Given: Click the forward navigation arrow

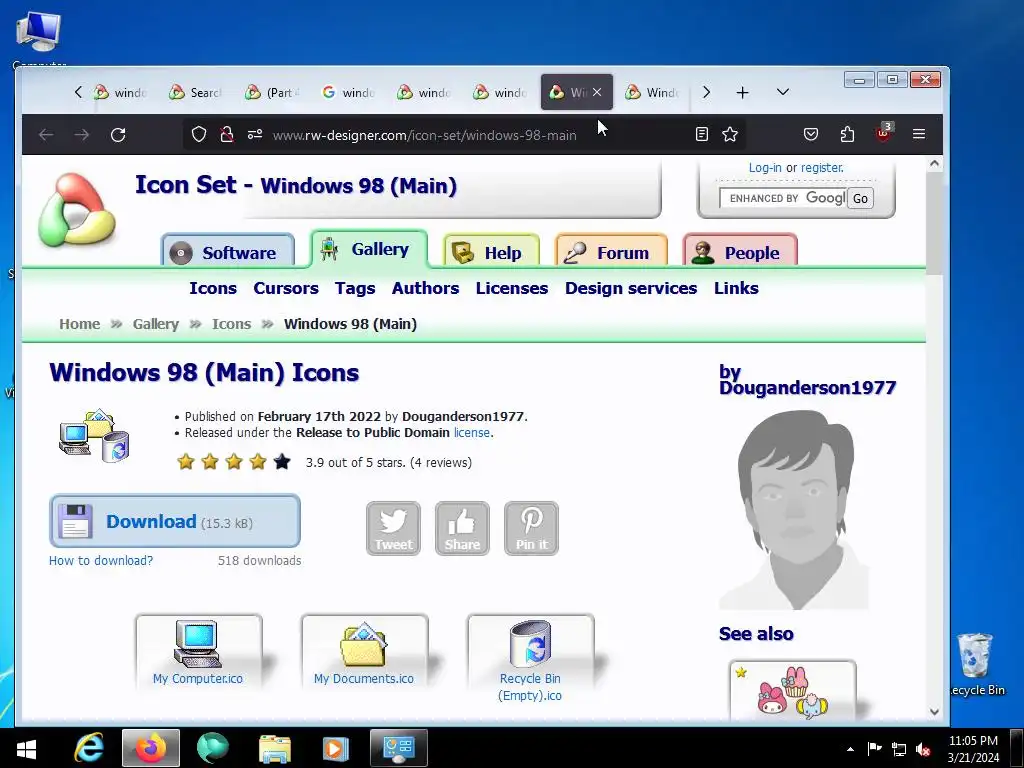Looking at the screenshot, I should click(82, 135).
